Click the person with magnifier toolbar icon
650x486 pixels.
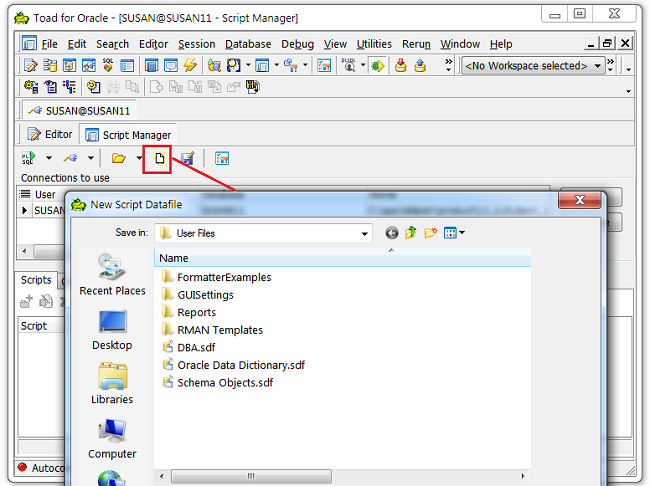[x=233, y=66]
